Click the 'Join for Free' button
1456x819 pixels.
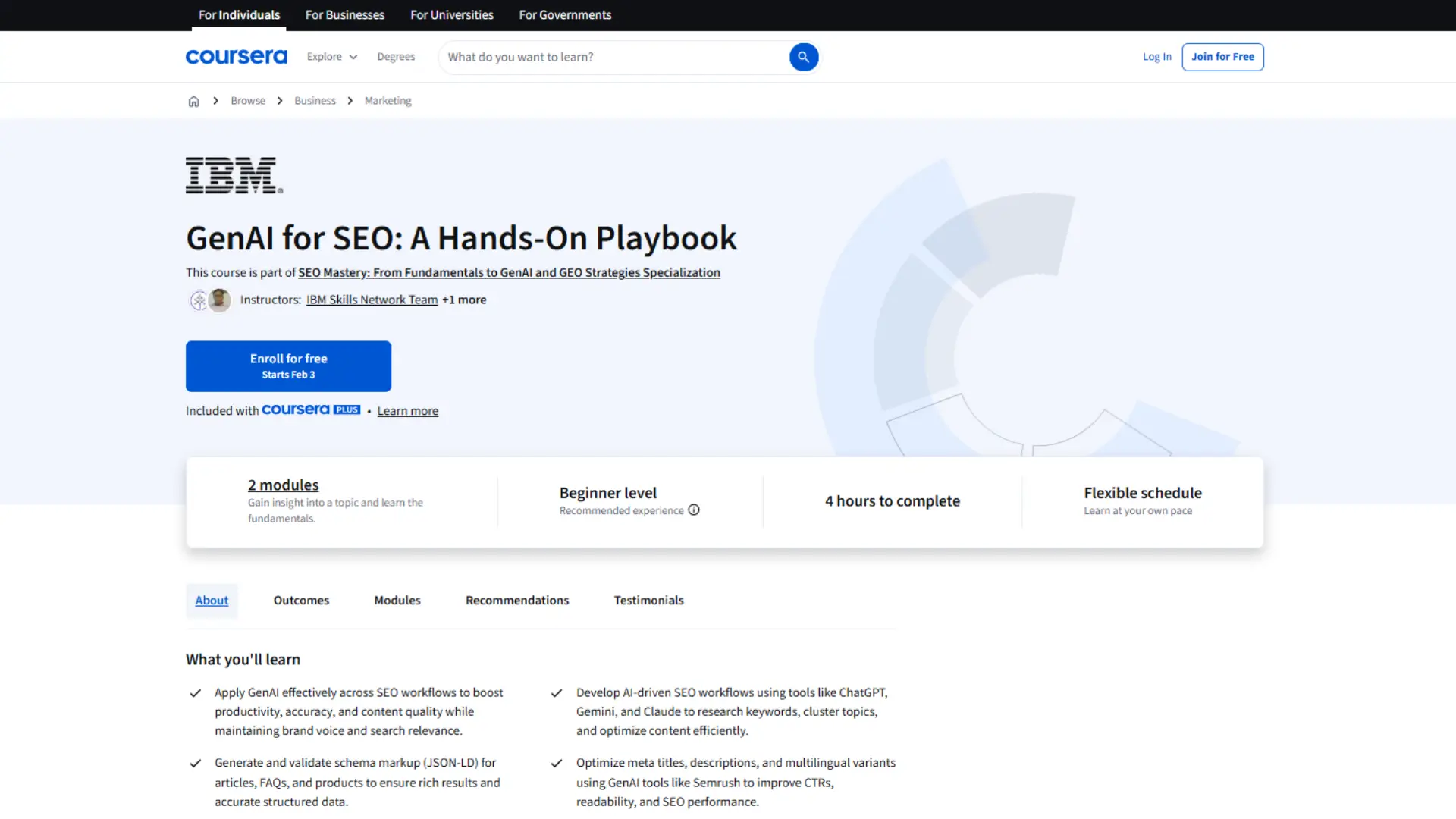(1222, 56)
